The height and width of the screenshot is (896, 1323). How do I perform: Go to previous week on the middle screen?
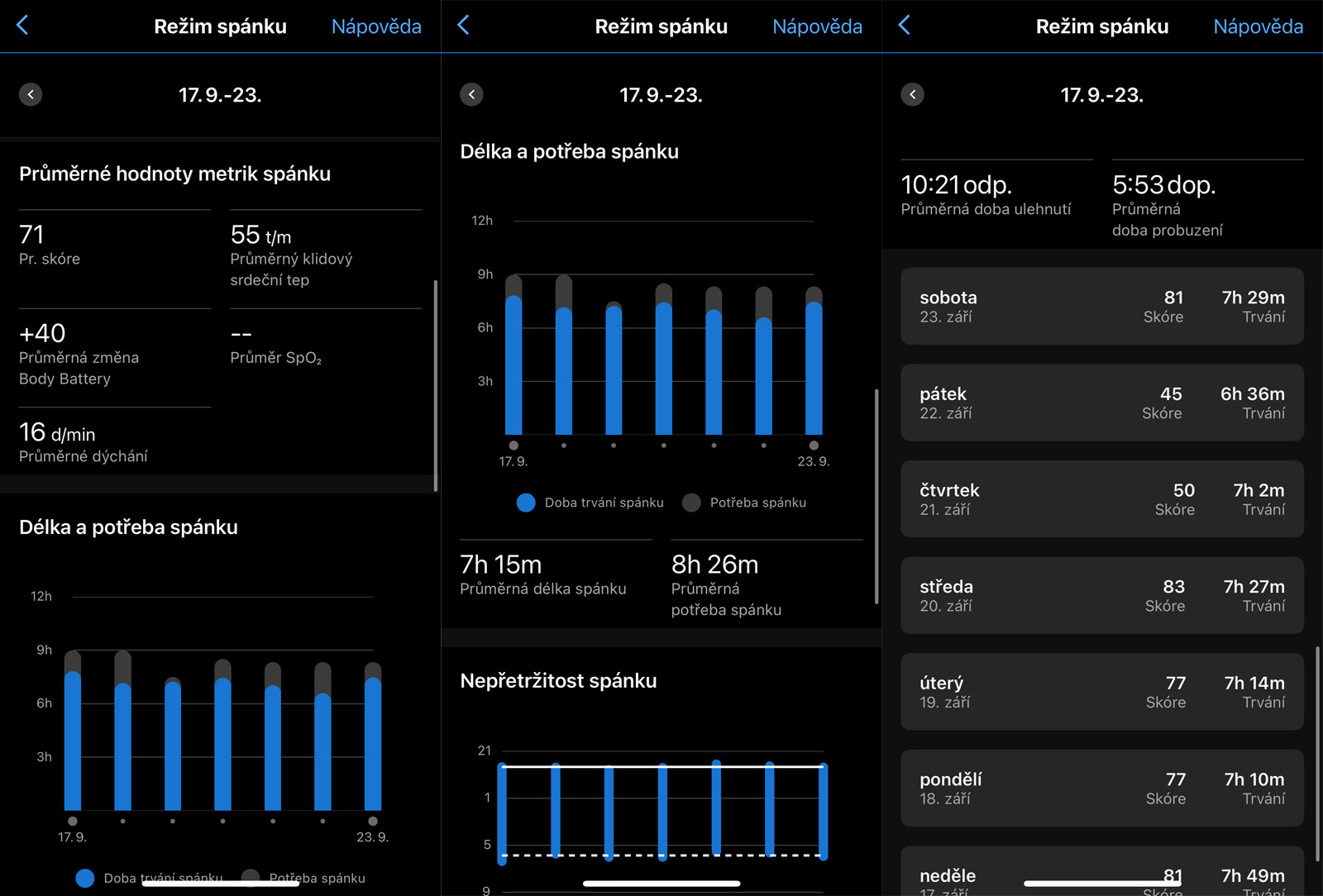(x=471, y=94)
